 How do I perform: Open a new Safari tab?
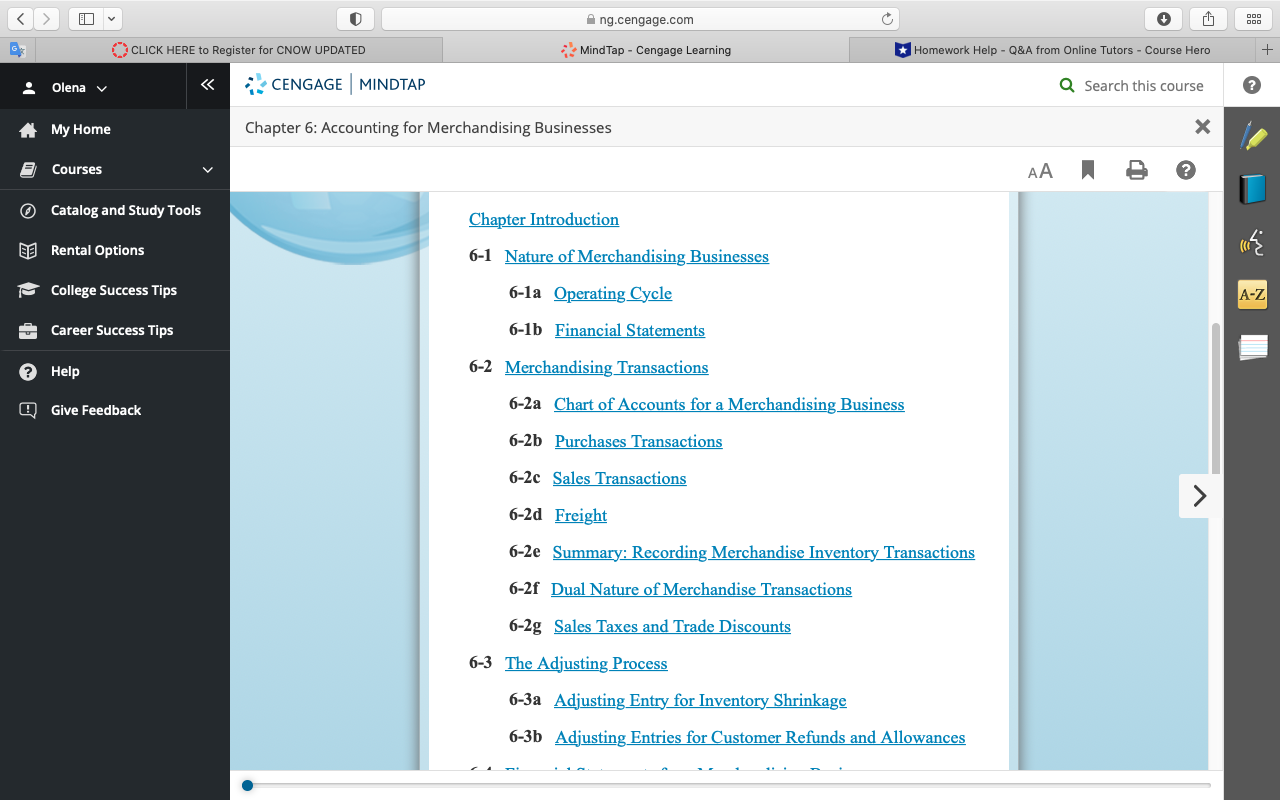click(1267, 50)
